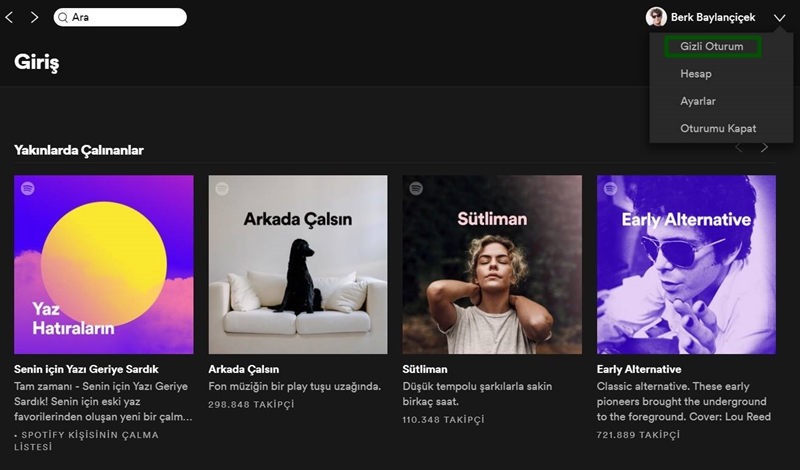Image resolution: width=800 pixels, height=470 pixels.
Task: Open the Yaz Hatıraların playlist cover
Action: pos(104,264)
